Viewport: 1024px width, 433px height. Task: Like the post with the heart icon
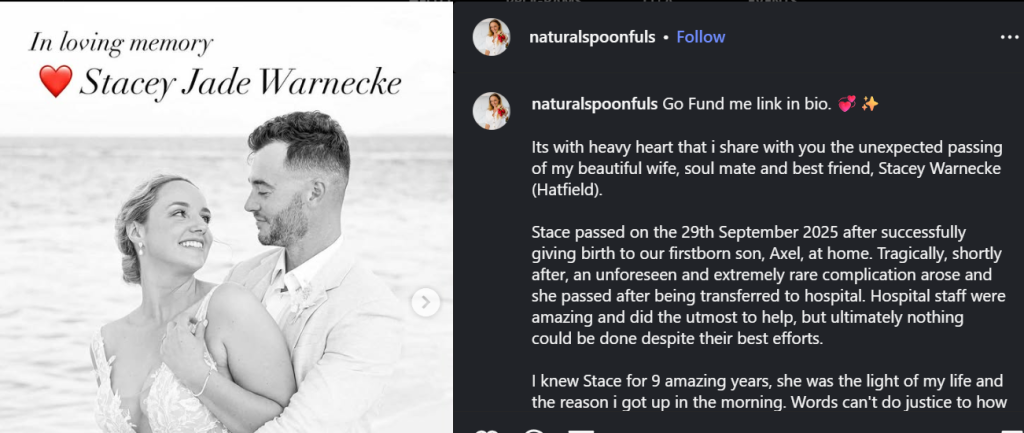(x=488, y=431)
